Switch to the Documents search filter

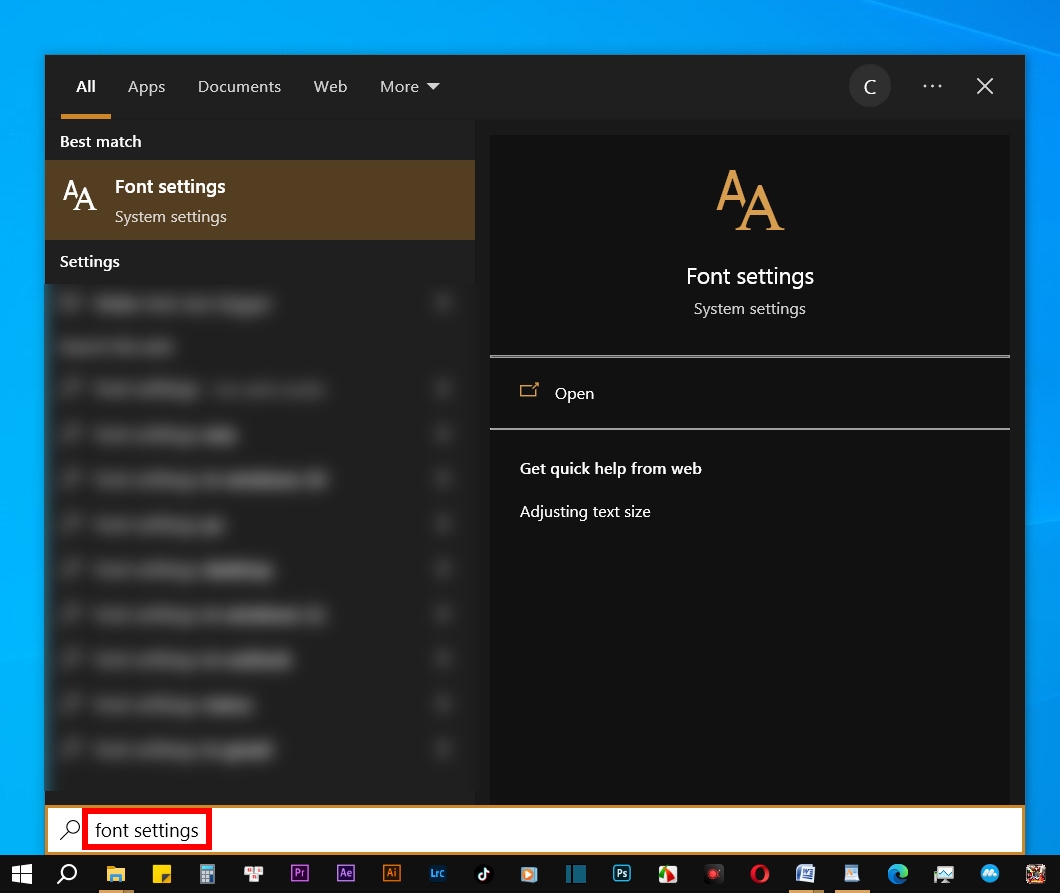coord(239,86)
